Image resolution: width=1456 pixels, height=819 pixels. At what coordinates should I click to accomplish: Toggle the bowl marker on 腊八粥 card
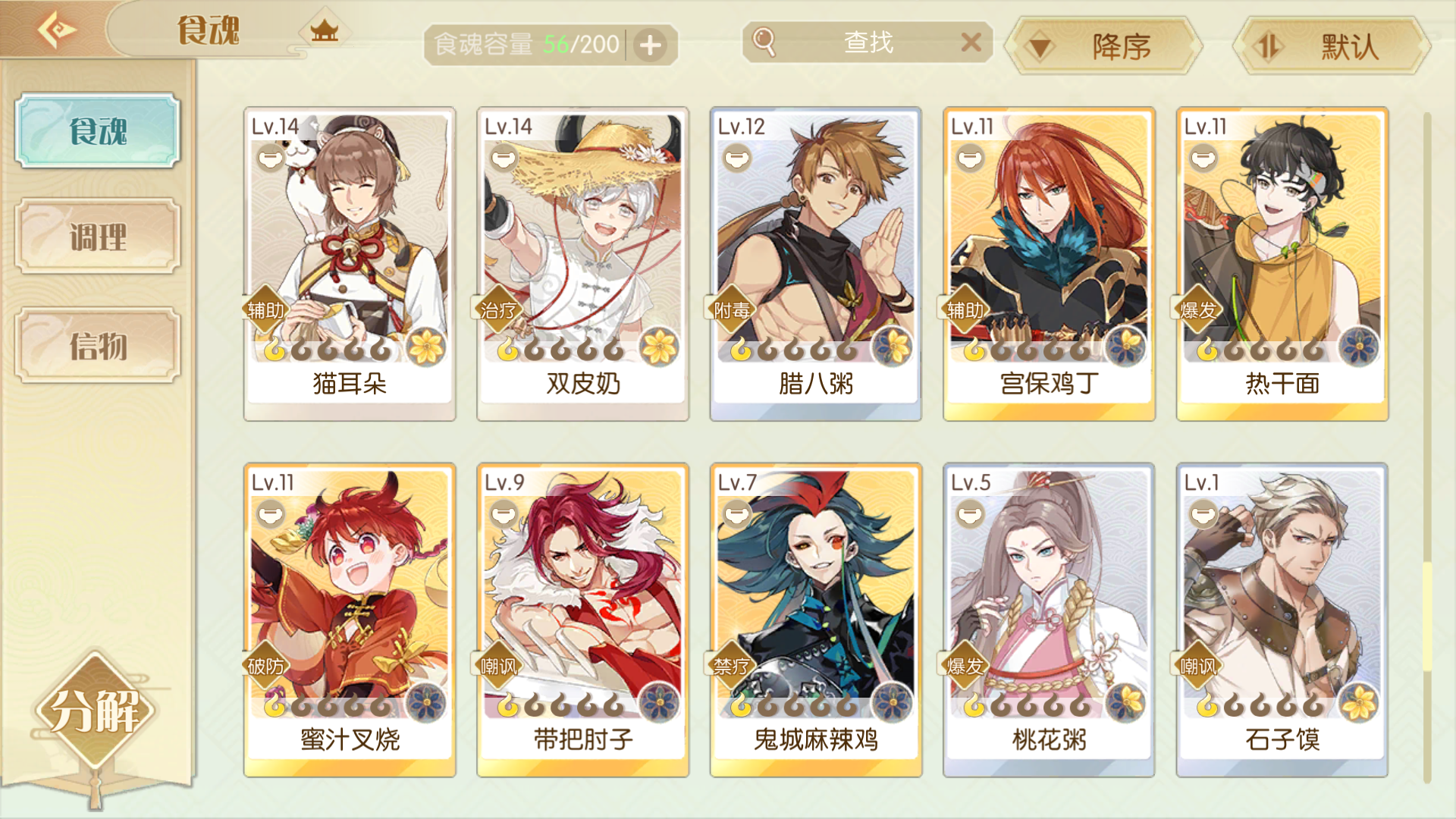coord(737,159)
